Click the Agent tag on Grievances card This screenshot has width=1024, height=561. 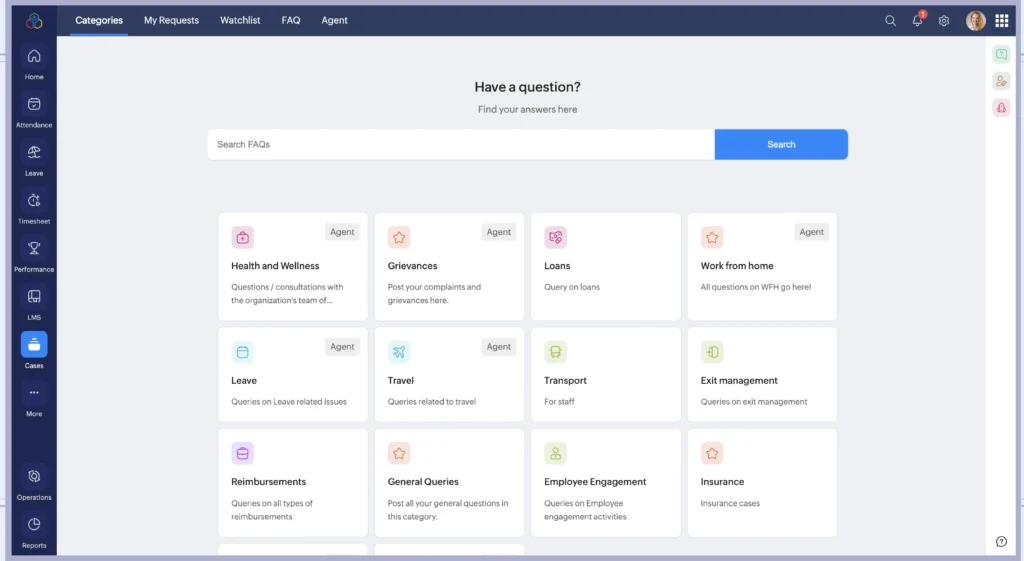499,232
